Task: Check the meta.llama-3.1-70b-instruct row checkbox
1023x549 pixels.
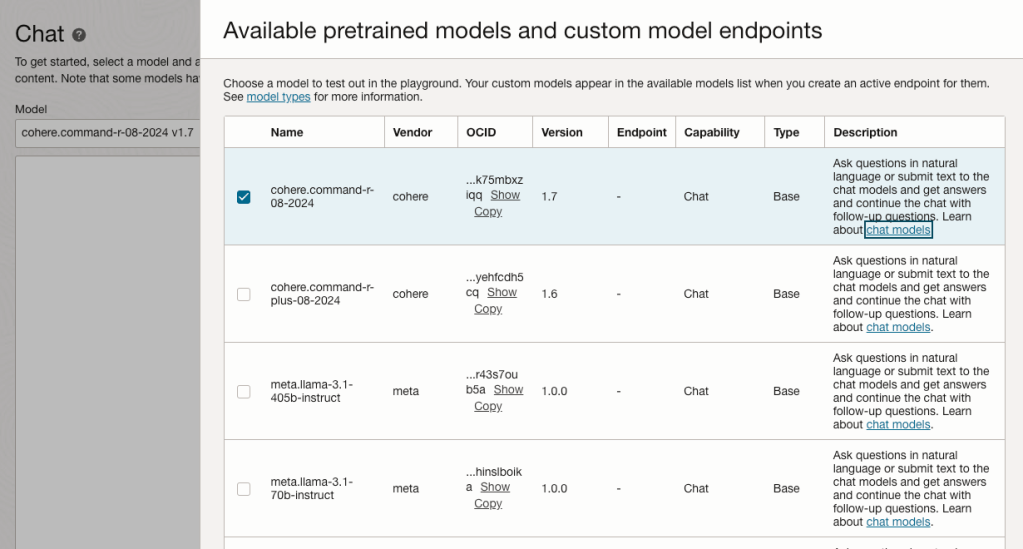Action: 244,489
